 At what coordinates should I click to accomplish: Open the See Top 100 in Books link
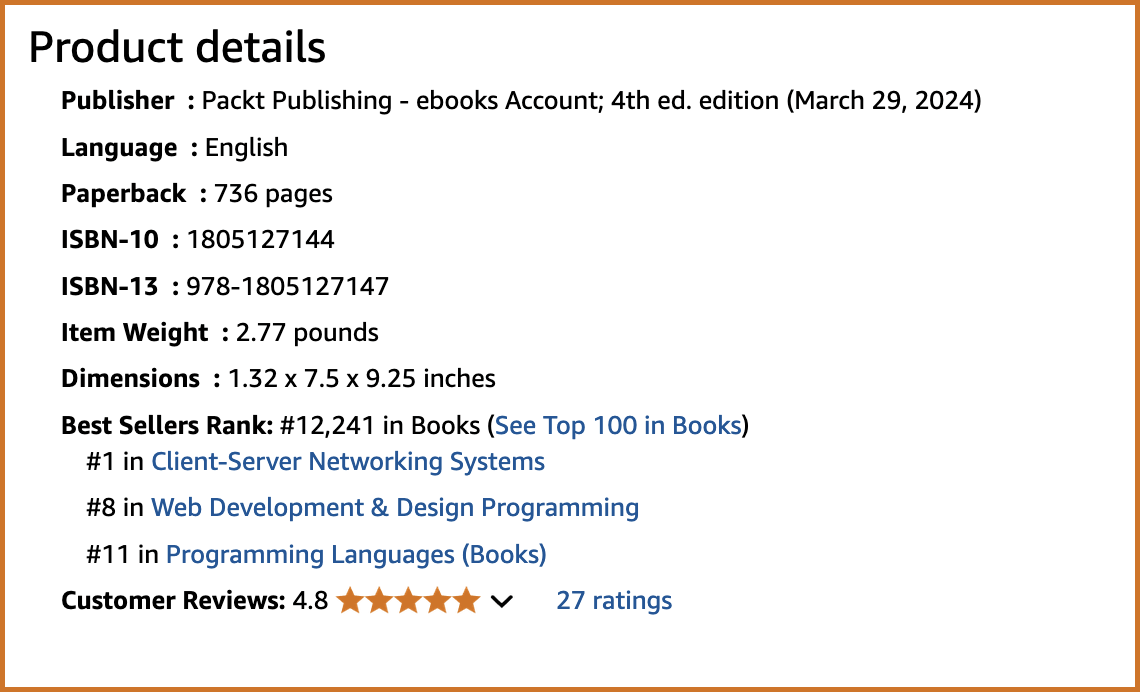pyautogui.click(x=618, y=425)
